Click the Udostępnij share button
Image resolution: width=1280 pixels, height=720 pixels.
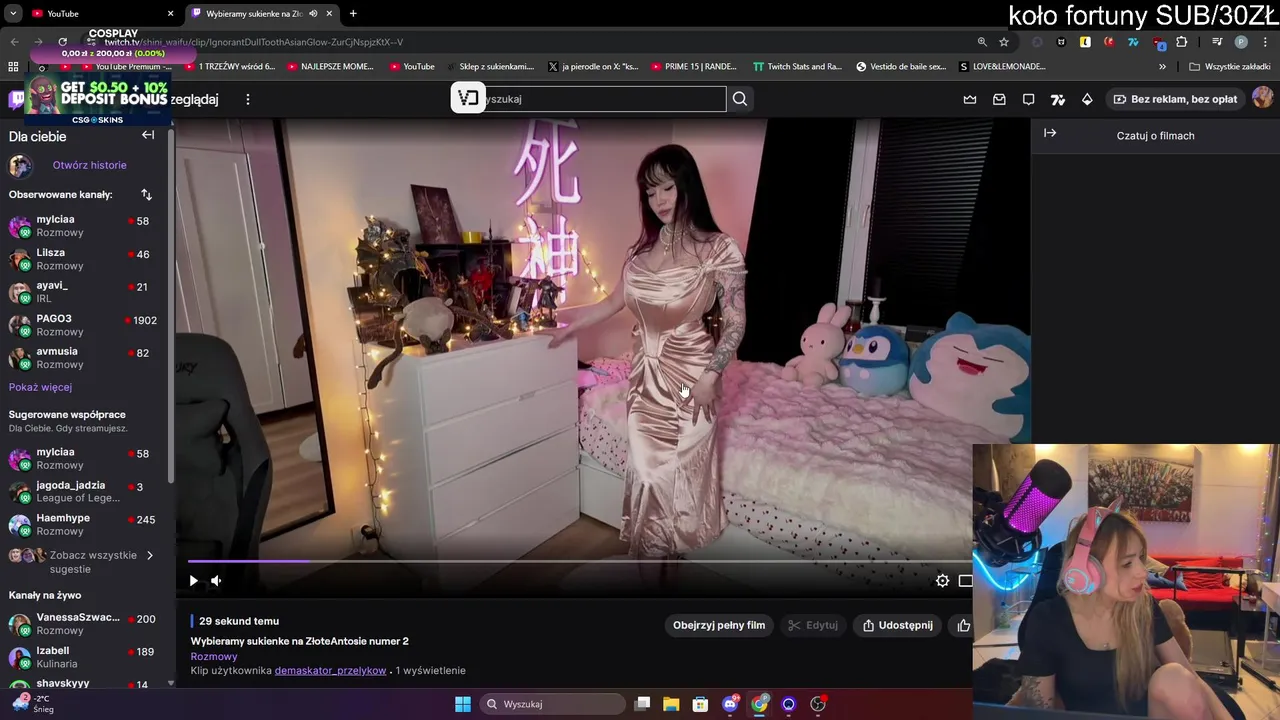coord(897,625)
